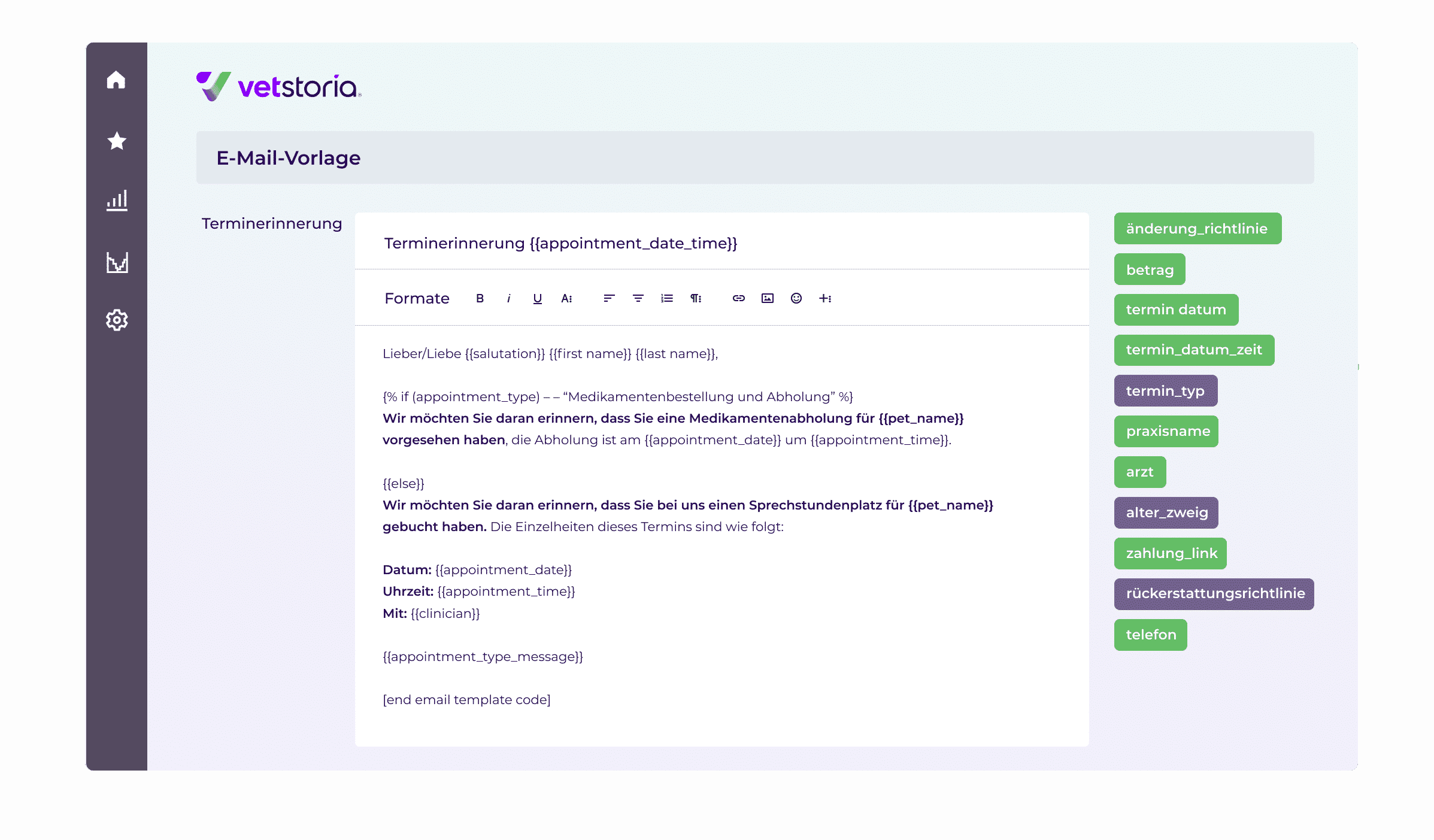
Task: Insert the purple alter_zweig tag
Action: 1166,513
